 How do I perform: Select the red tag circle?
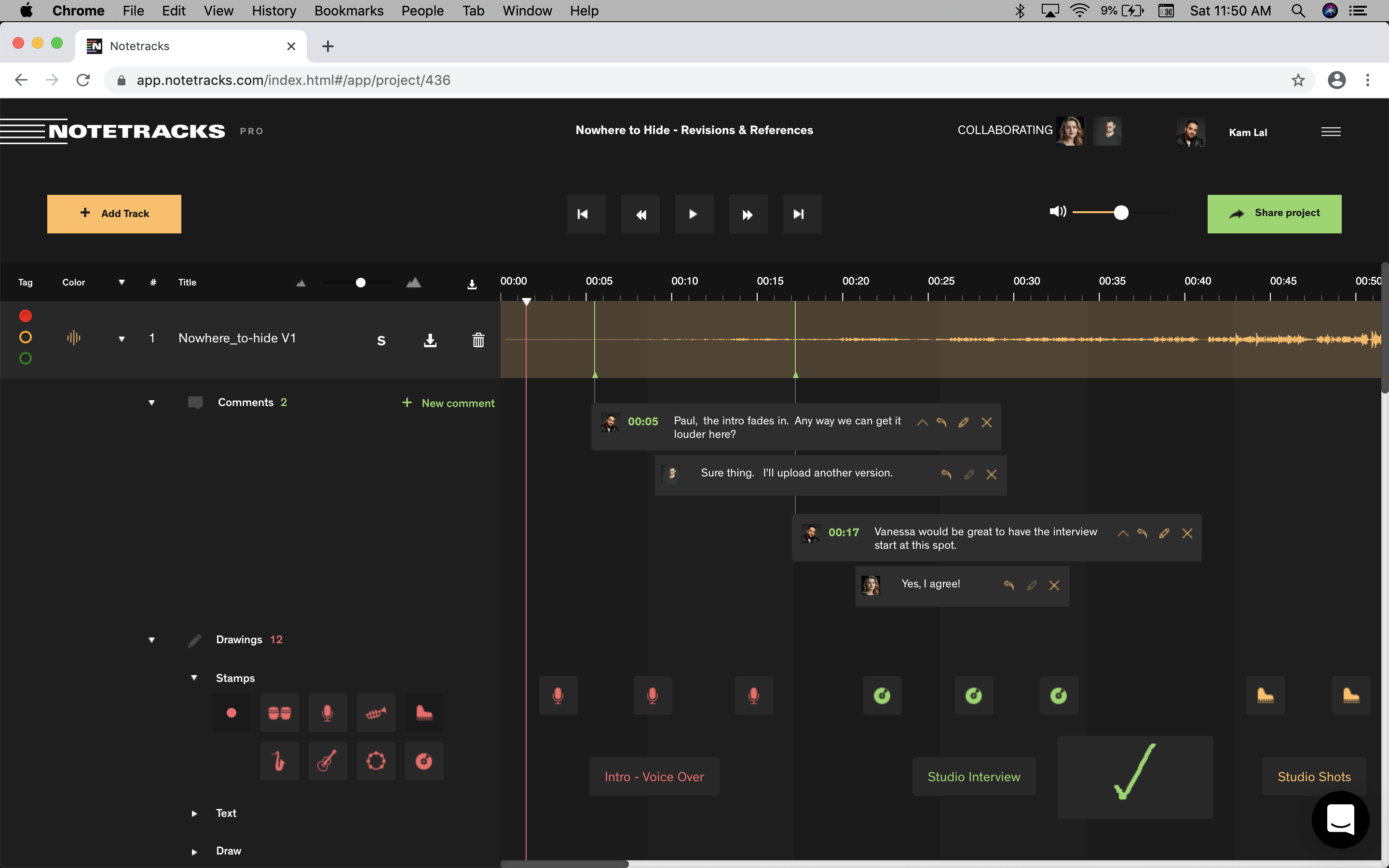tap(25, 316)
